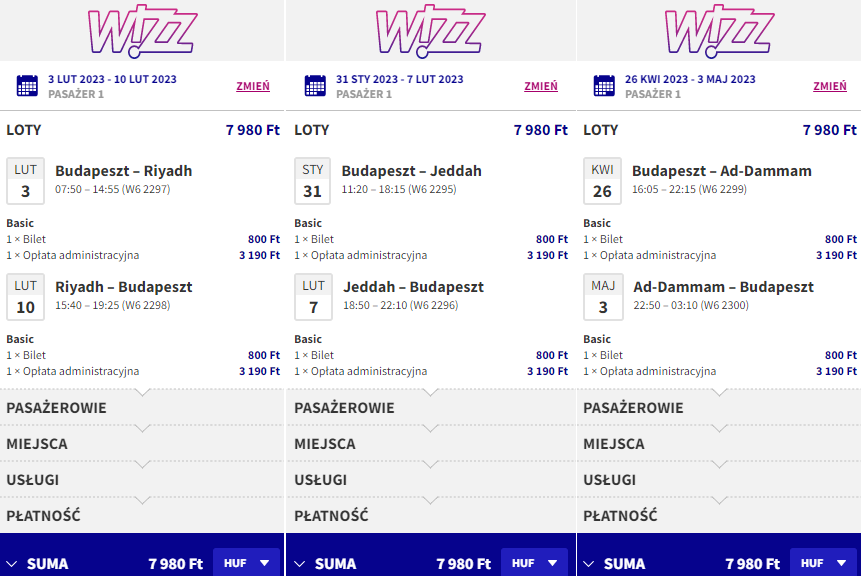Image resolution: width=861 pixels, height=576 pixels.
Task: Open ZMIEŃ link for the Jeddah trip dates
Action: 541,86
